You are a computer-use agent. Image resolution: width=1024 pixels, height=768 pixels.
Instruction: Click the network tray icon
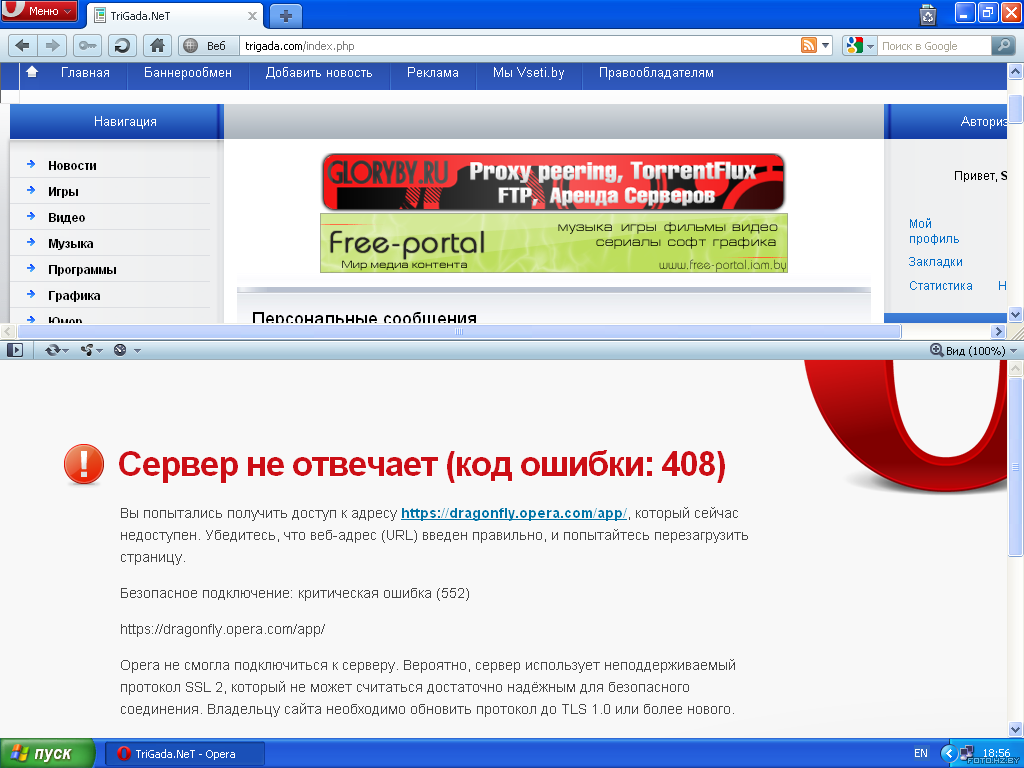(967, 753)
